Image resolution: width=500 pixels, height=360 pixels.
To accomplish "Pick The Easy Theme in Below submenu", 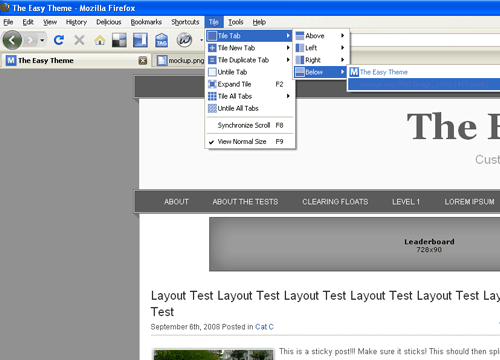I will [x=424, y=72].
